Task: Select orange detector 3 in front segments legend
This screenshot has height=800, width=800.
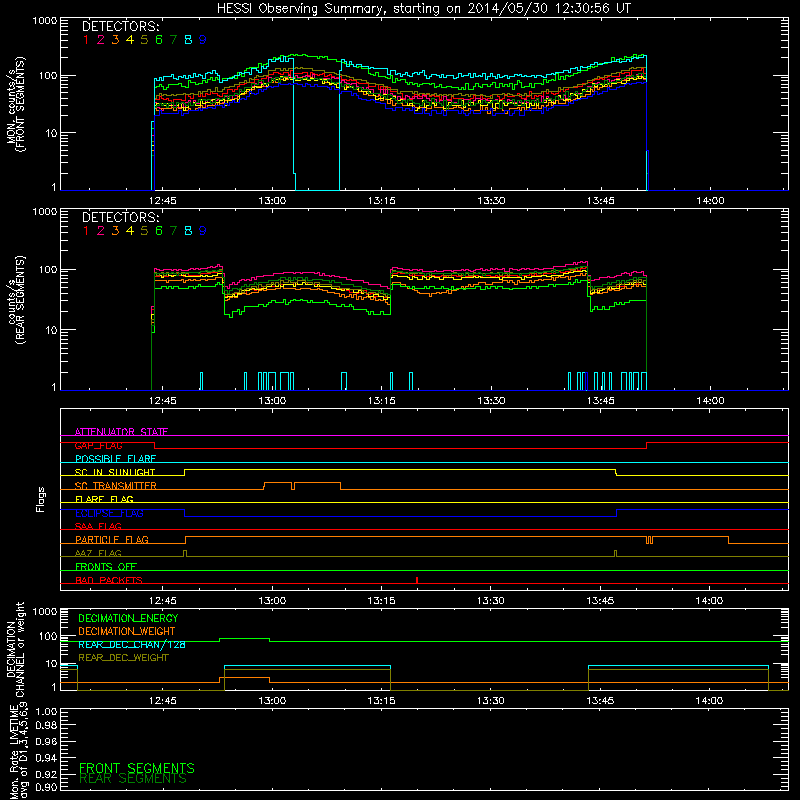Action: 115,40
